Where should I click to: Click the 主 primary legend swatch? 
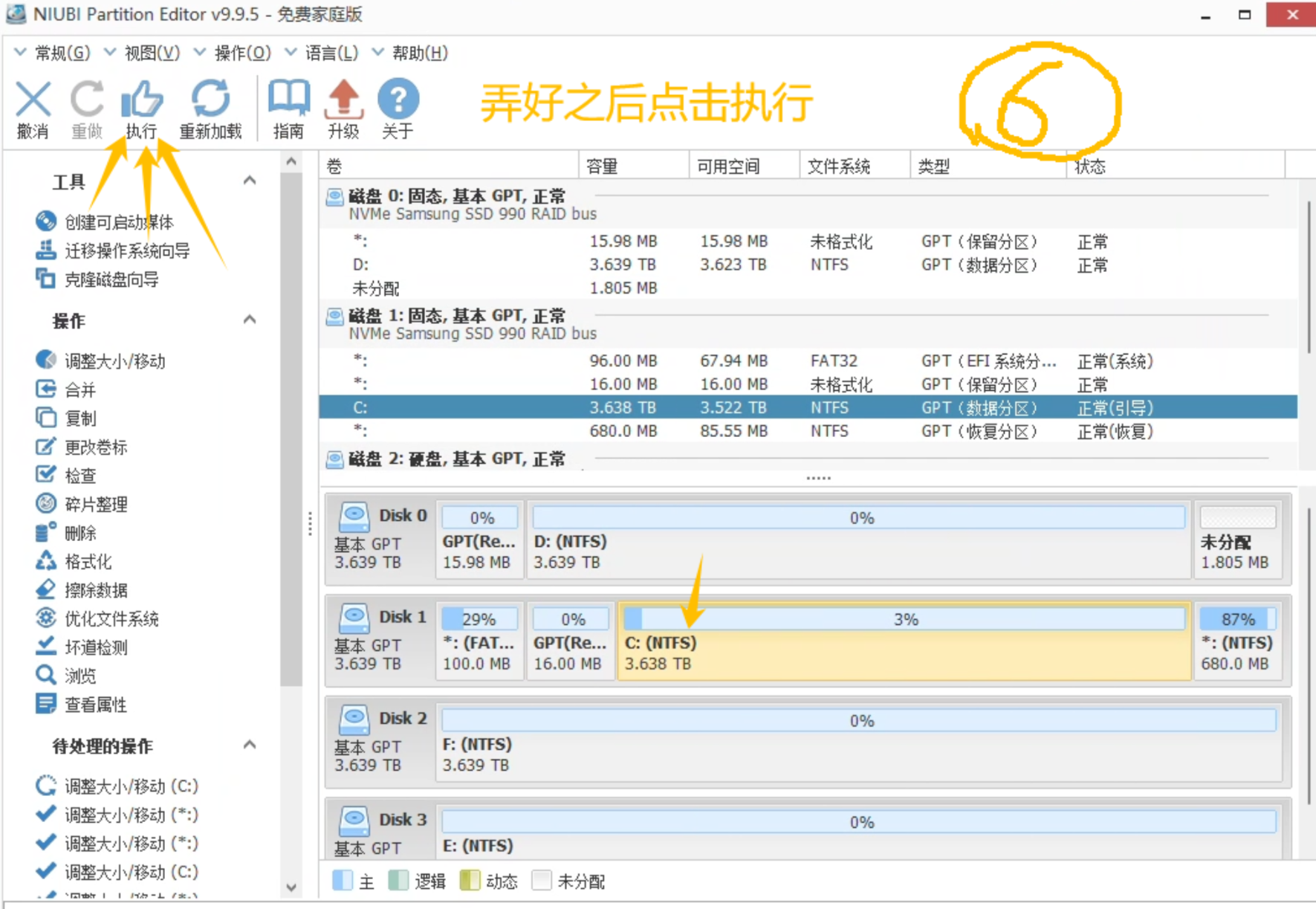click(343, 881)
